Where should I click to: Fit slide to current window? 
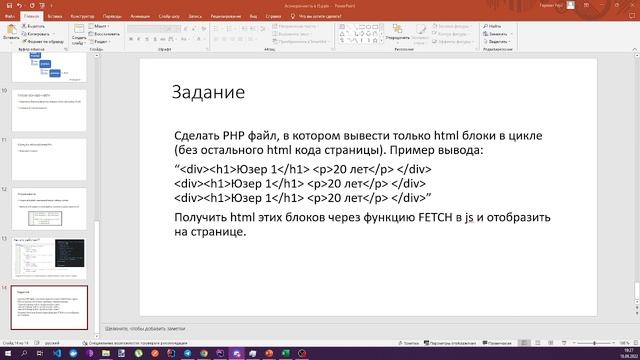[x=636, y=343]
